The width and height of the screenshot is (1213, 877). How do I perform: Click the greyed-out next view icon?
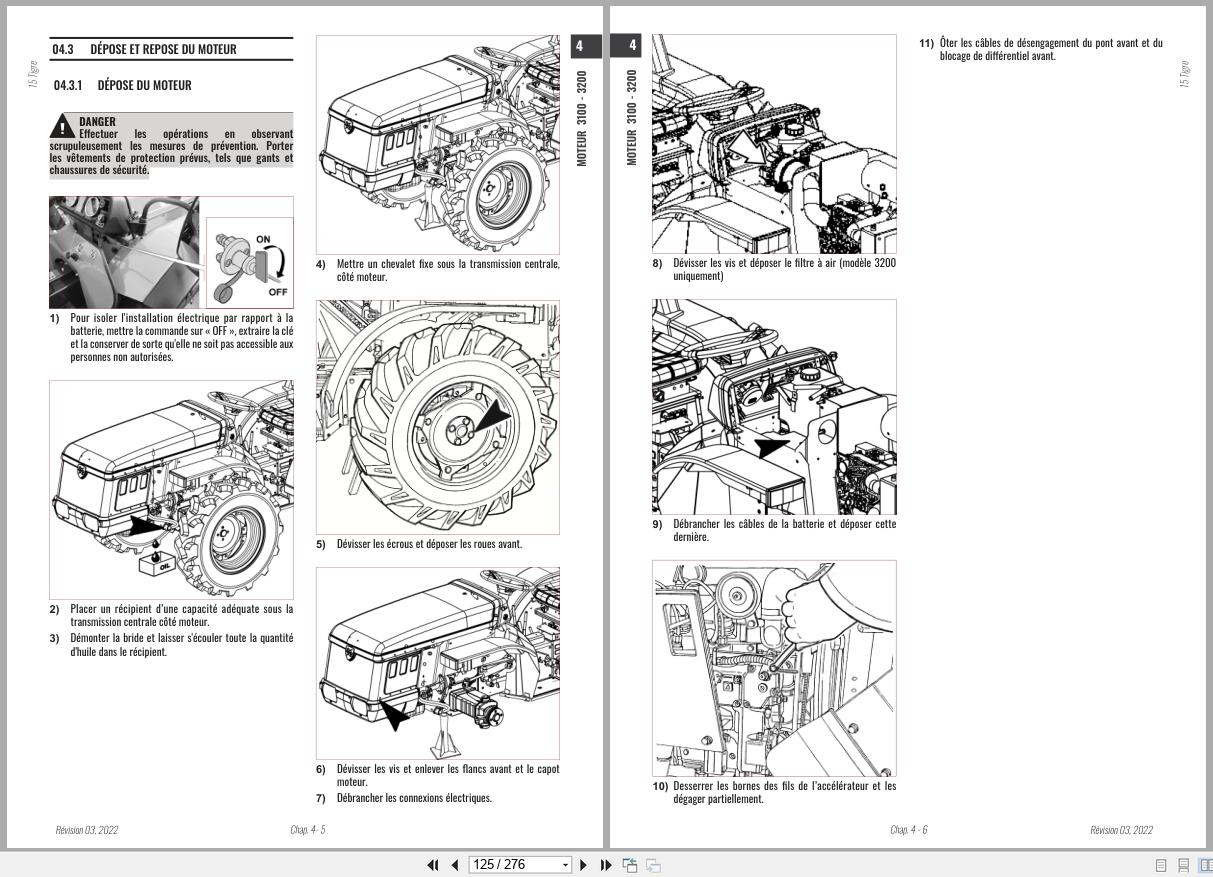coord(653,865)
